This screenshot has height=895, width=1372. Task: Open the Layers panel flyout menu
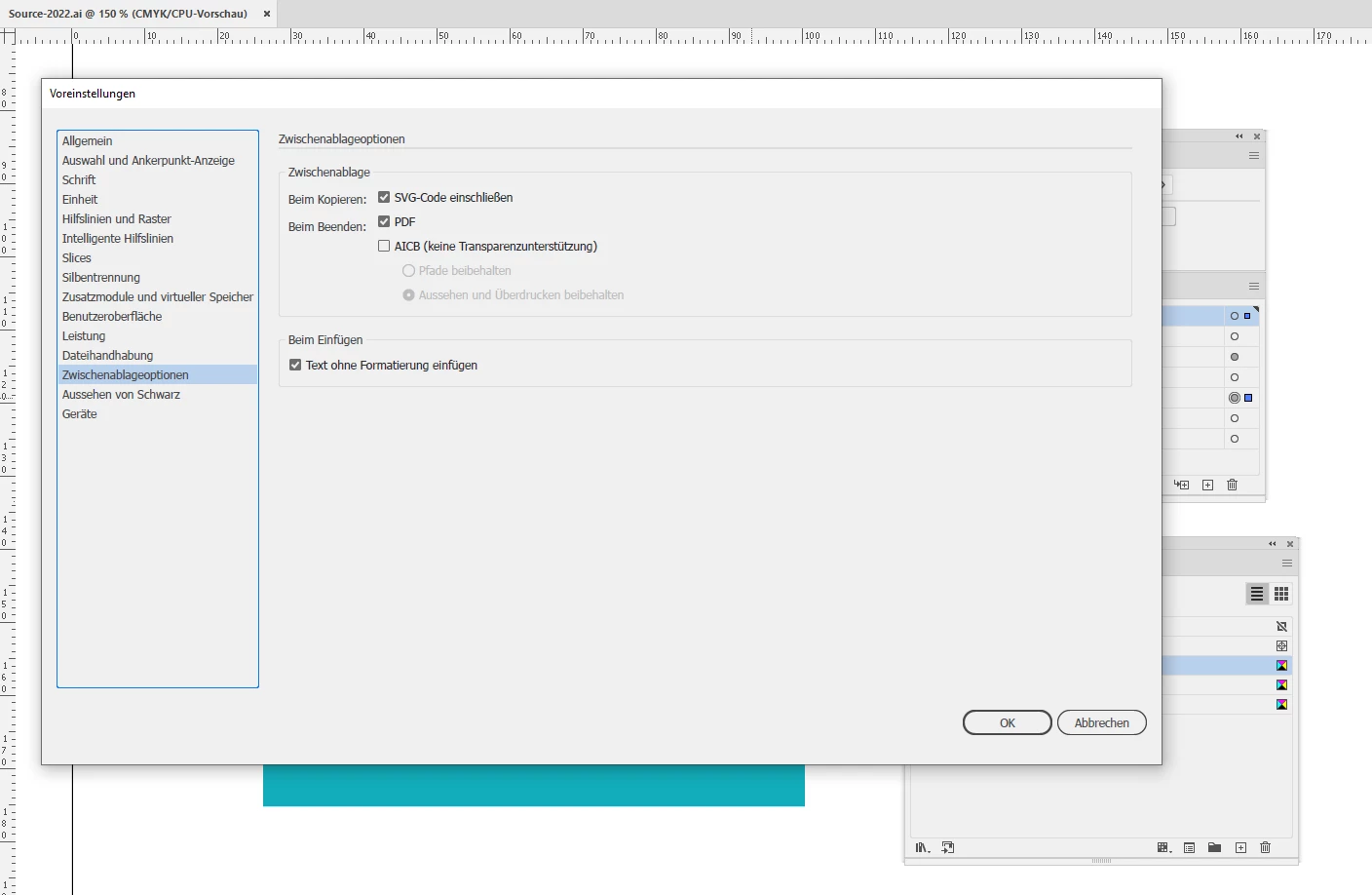tap(1254, 286)
